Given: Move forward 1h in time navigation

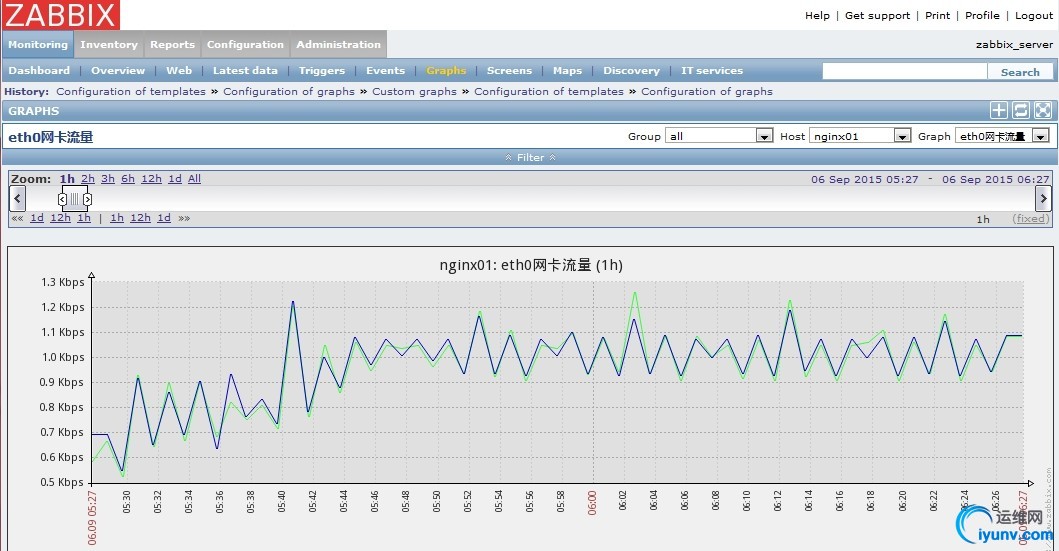Looking at the screenshot, I should click(x=117, y=218).
